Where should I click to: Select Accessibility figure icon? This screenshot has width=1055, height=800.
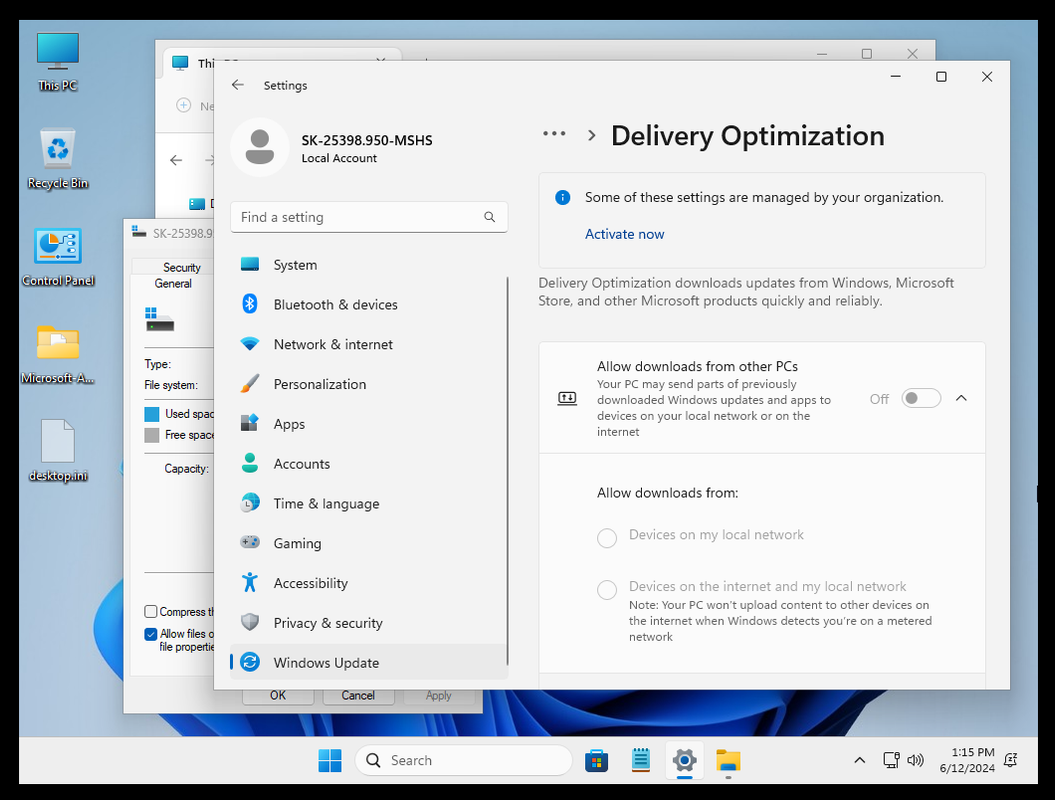pos(250,582)
